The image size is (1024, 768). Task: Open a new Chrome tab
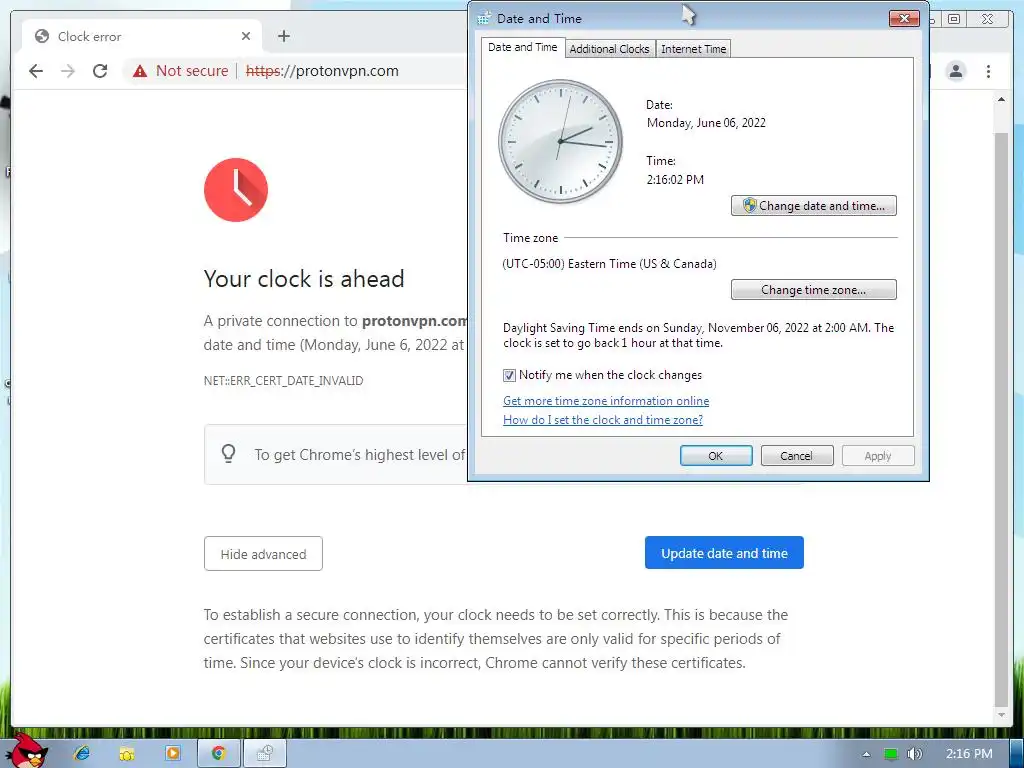(x=283, y=36)
